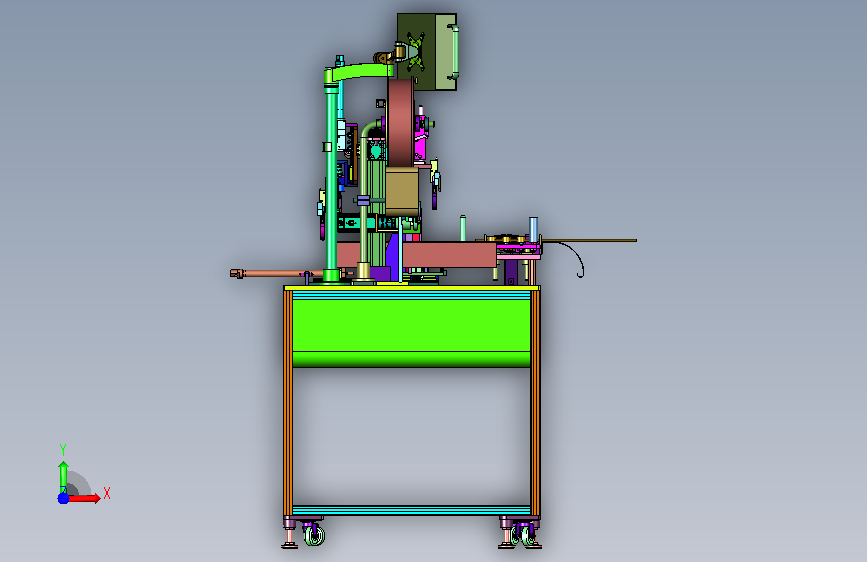
Task: Select the large bright green cabinet panel
Action: pos(411,332)
